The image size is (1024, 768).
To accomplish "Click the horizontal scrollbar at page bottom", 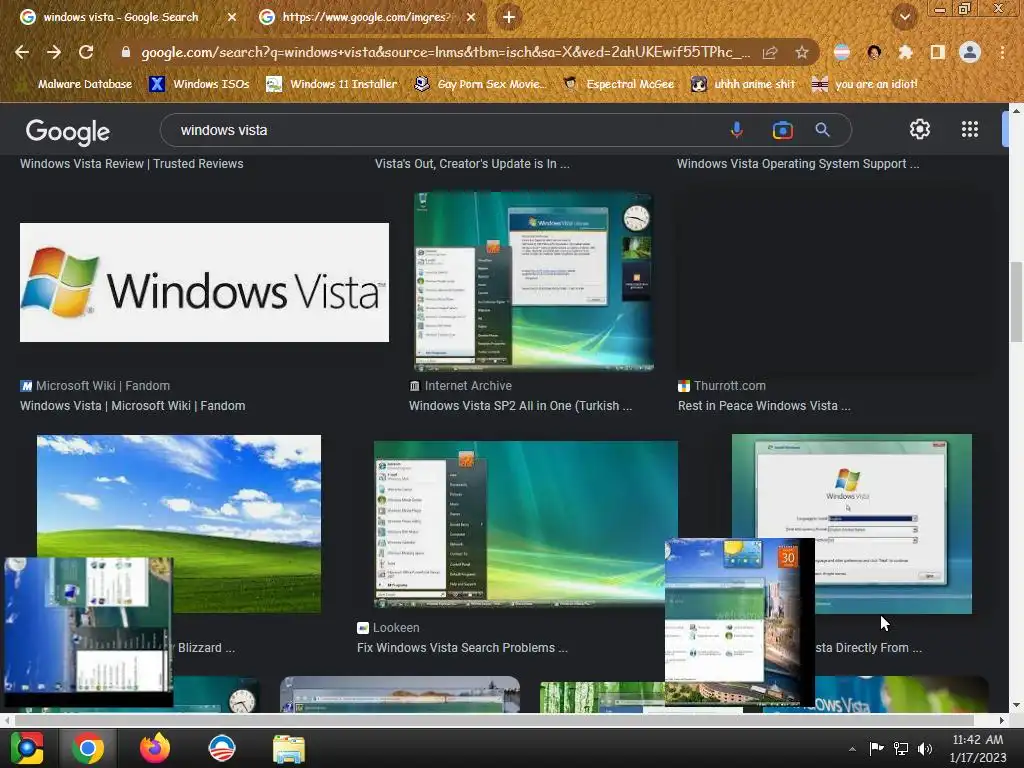I will [x=494, y=720].
